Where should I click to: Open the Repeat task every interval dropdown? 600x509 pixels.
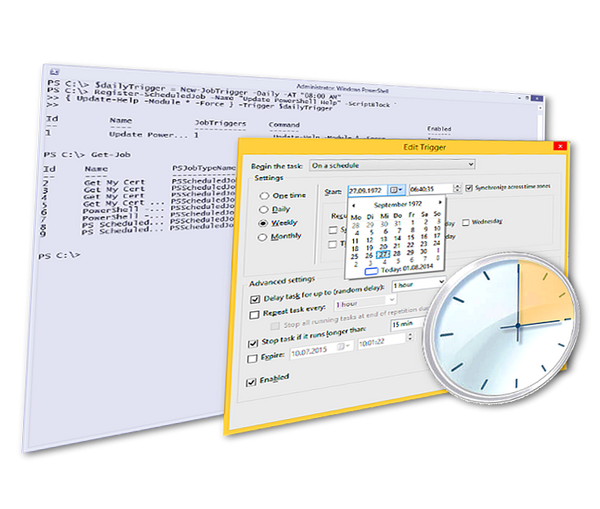(x=365, y=303)
